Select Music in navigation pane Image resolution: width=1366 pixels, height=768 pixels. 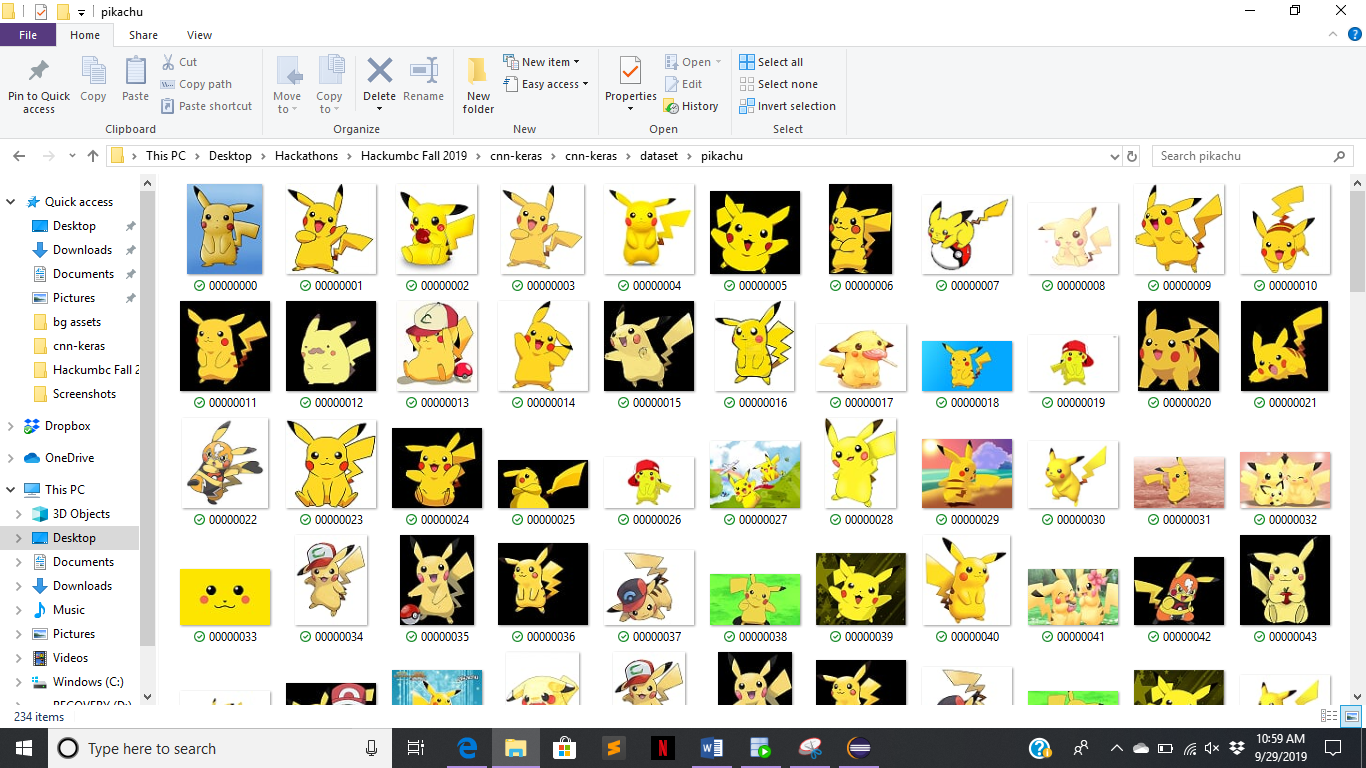pyautogui.click(x=69, y=610)
